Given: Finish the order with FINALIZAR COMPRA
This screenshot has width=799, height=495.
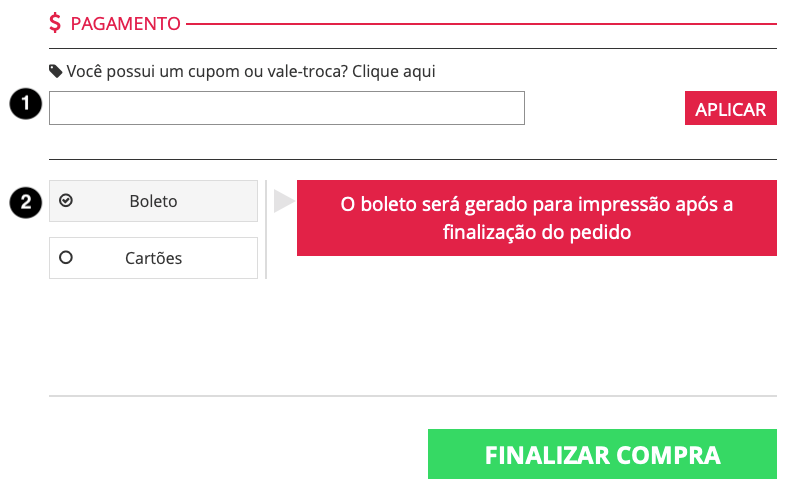Looking at the screenshot, I should [602, 454].
